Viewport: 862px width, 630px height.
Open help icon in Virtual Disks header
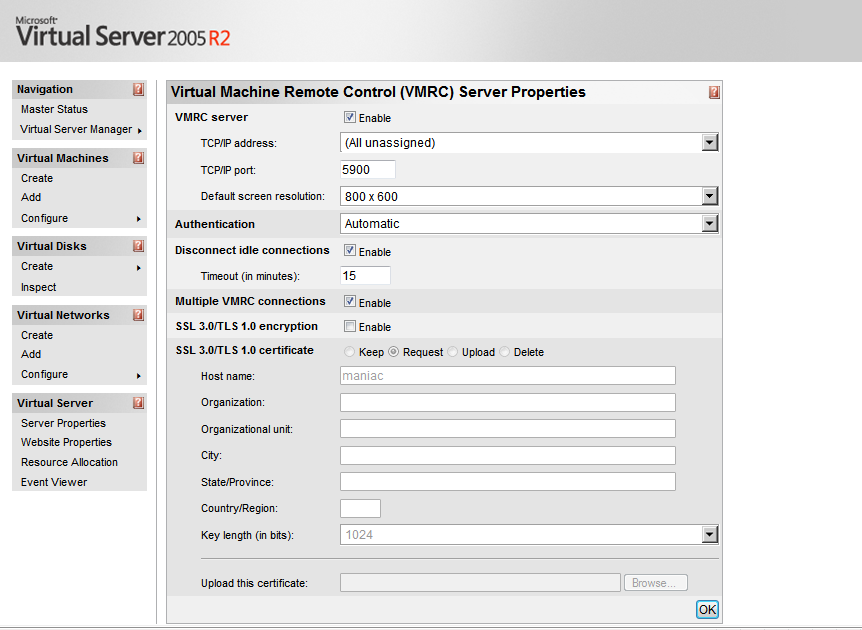tap(139, 246)
